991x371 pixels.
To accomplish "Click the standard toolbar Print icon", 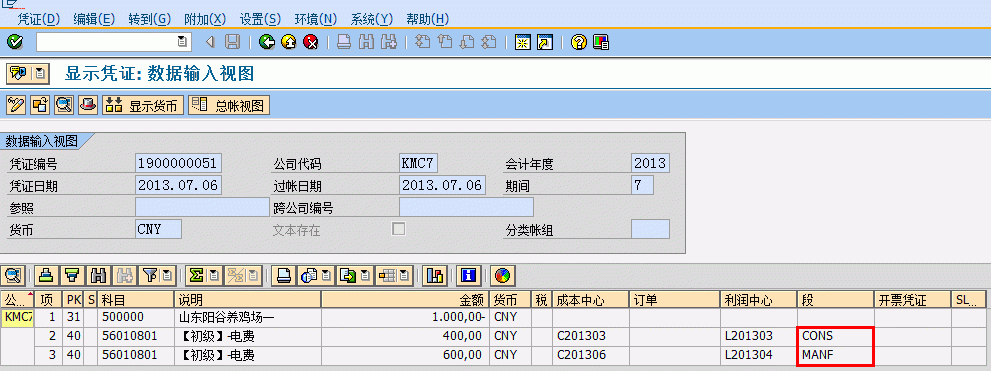I will 343,42.
